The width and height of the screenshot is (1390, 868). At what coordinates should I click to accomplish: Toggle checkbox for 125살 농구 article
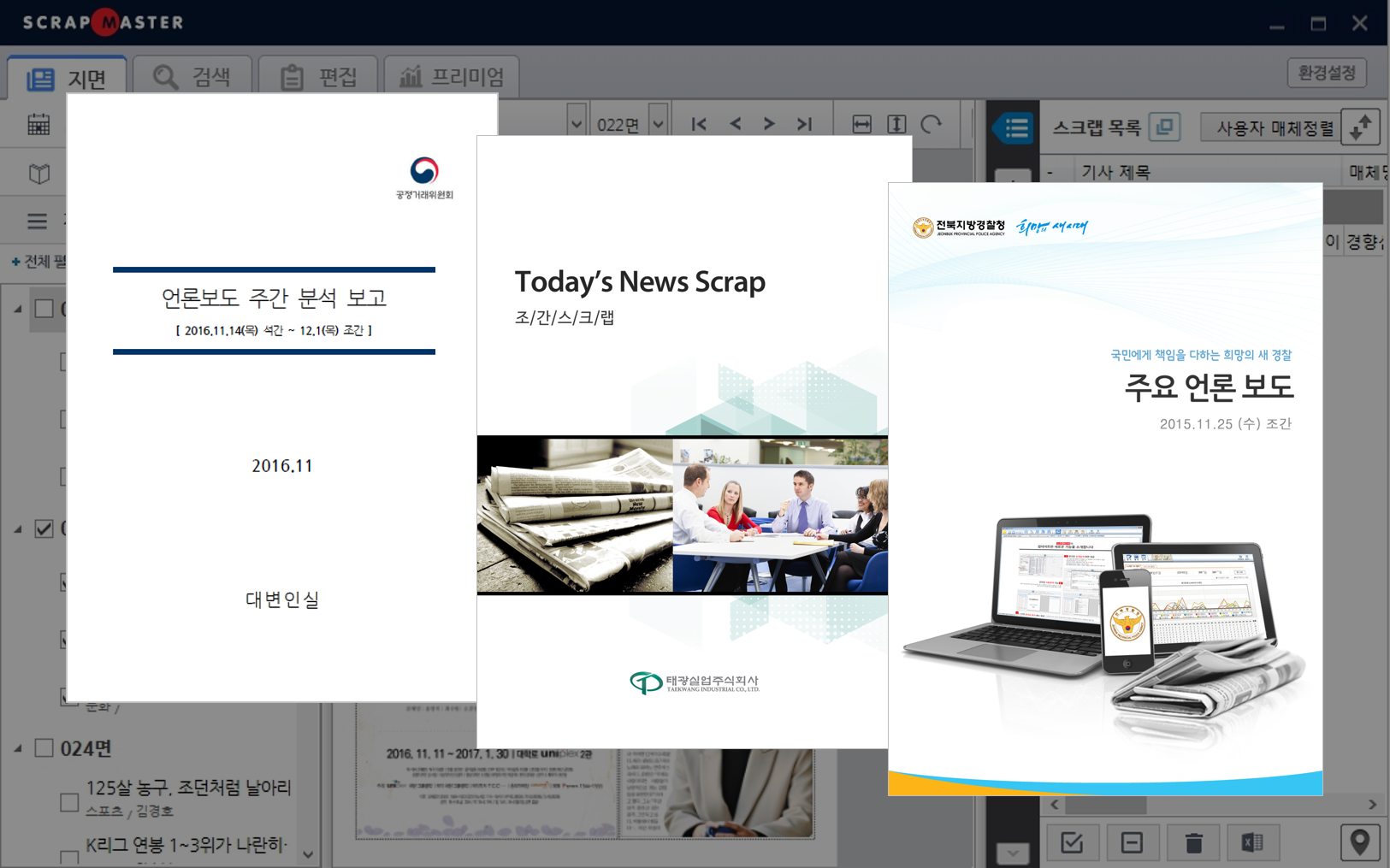pyautogui.click(x=69, y=801)
